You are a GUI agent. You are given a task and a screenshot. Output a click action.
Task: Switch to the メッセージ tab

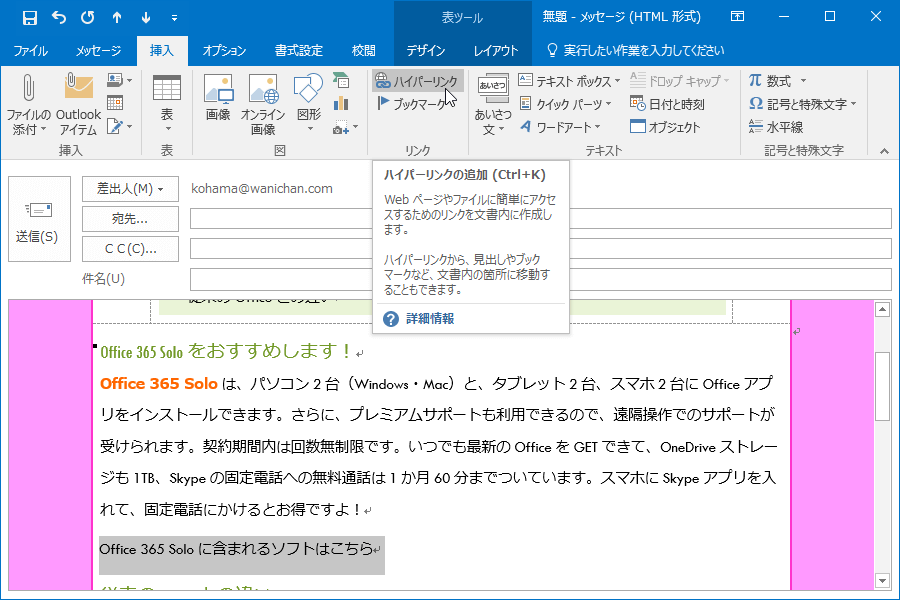point(98,51)
